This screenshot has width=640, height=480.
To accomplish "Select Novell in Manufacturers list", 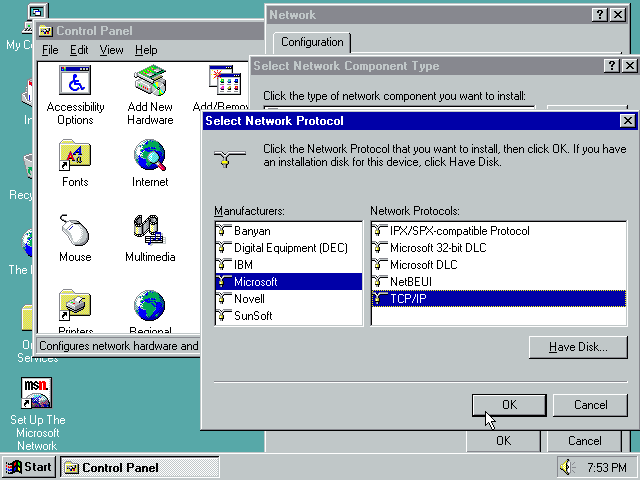I will click(x=288, y=299).
